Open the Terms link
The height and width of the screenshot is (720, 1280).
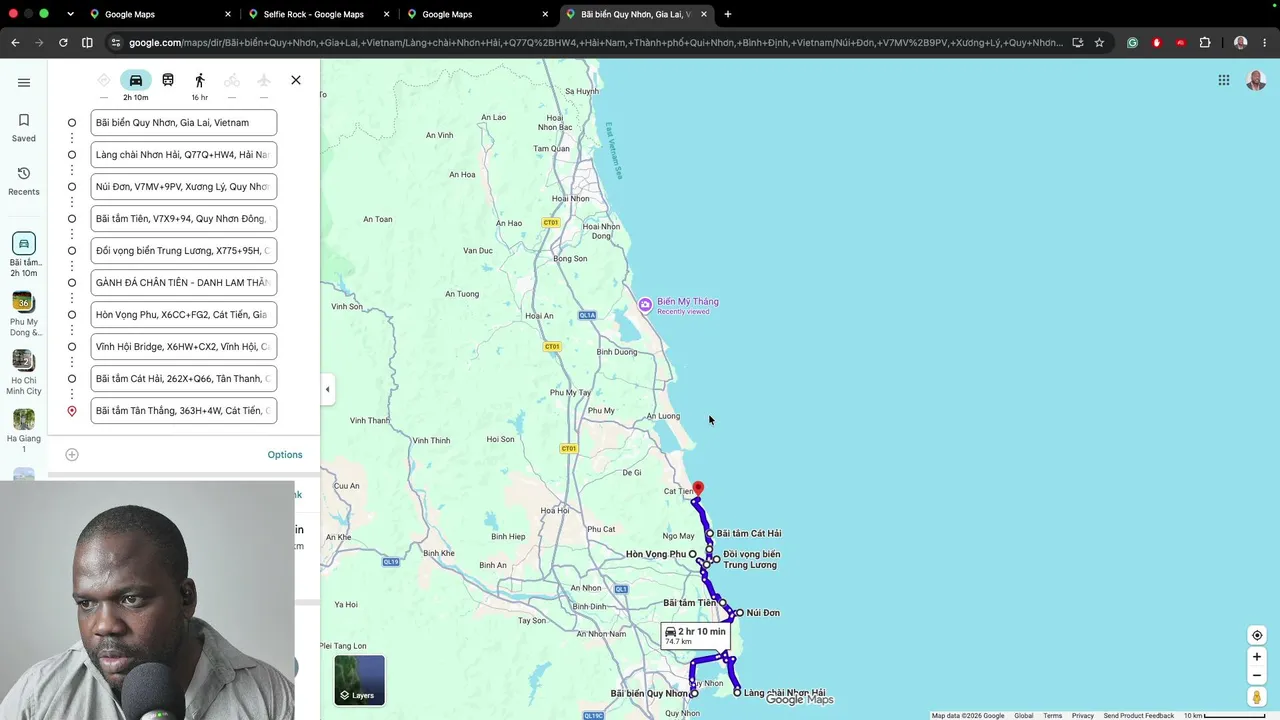point(1052,715)
